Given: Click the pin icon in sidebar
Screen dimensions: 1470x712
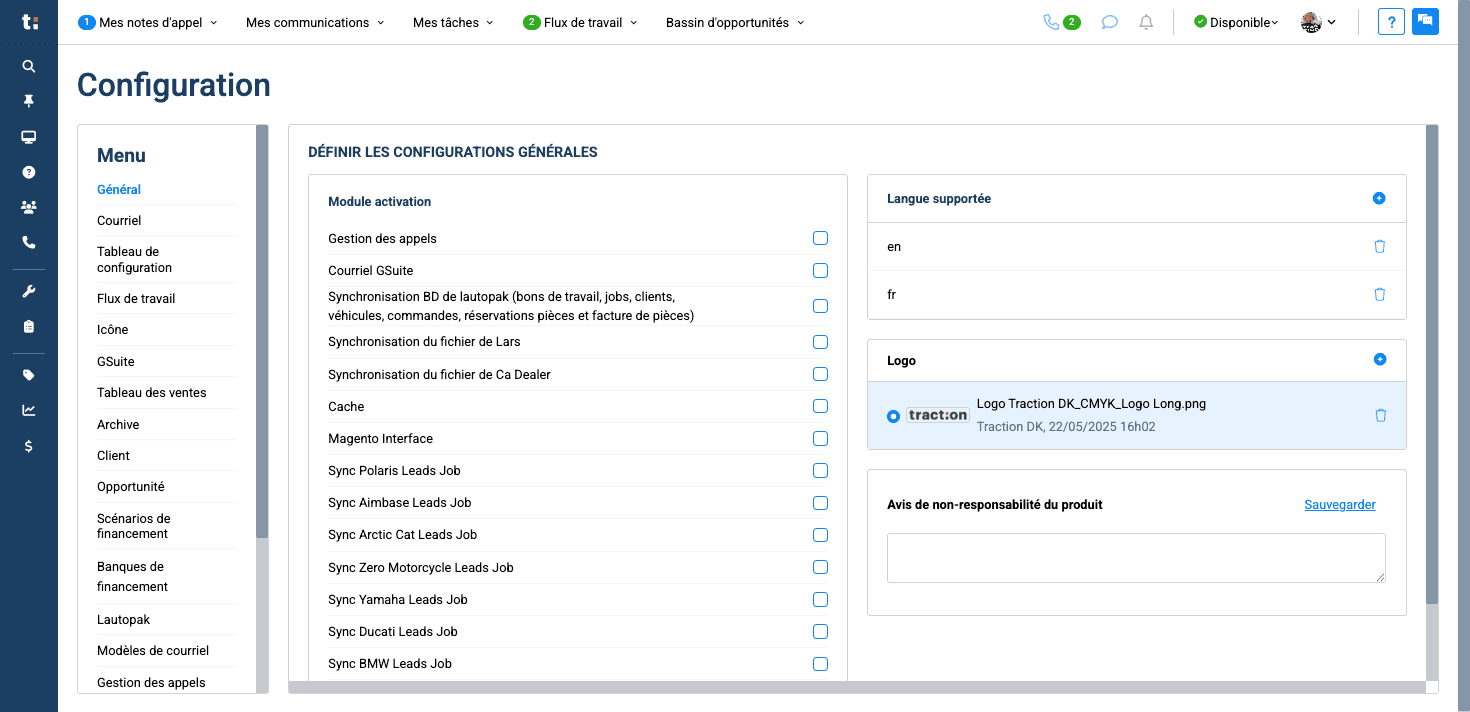Looking at the screenshot, I should 29,101.
